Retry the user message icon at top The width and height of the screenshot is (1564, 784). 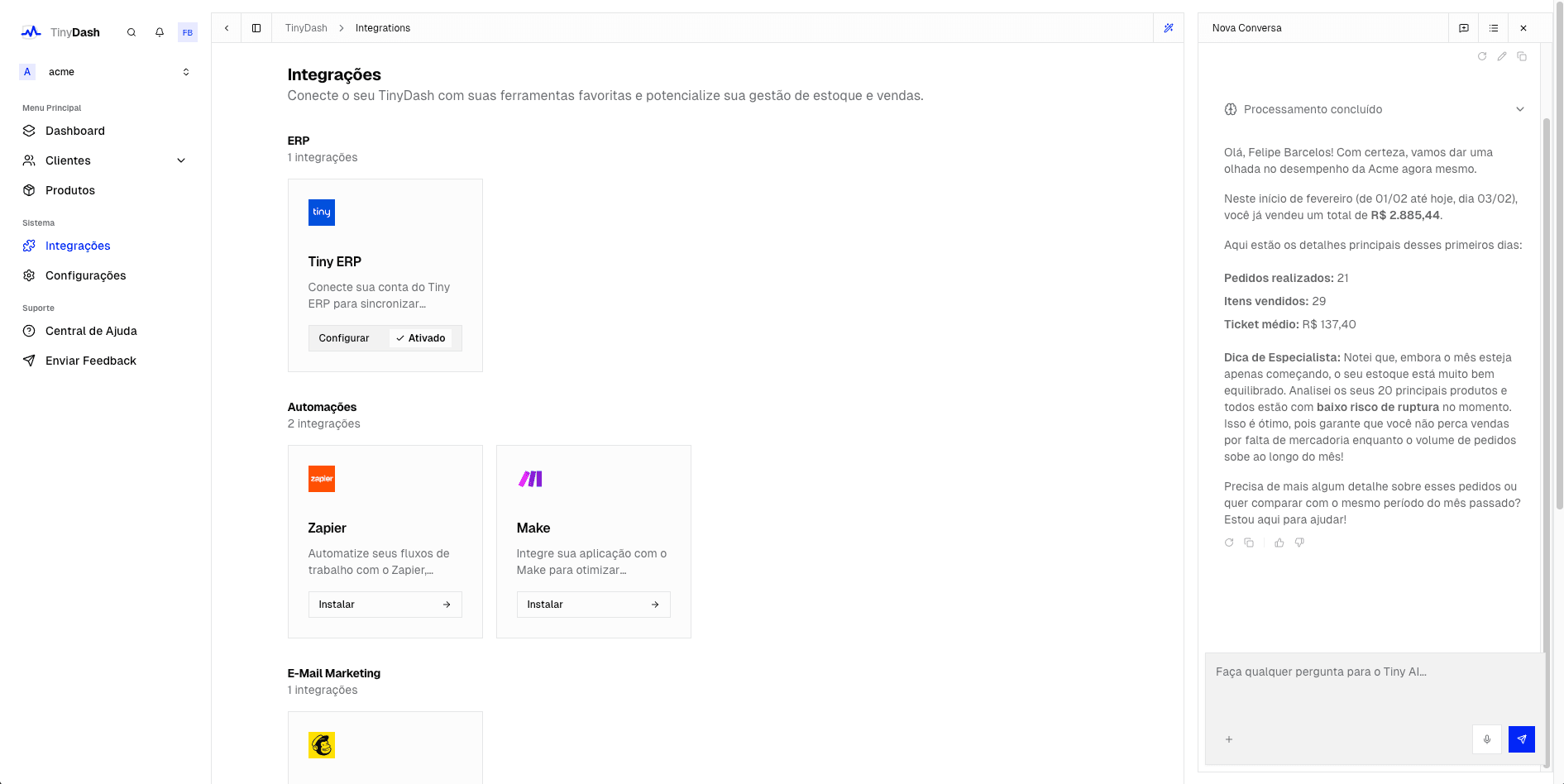coord(1482,56)
